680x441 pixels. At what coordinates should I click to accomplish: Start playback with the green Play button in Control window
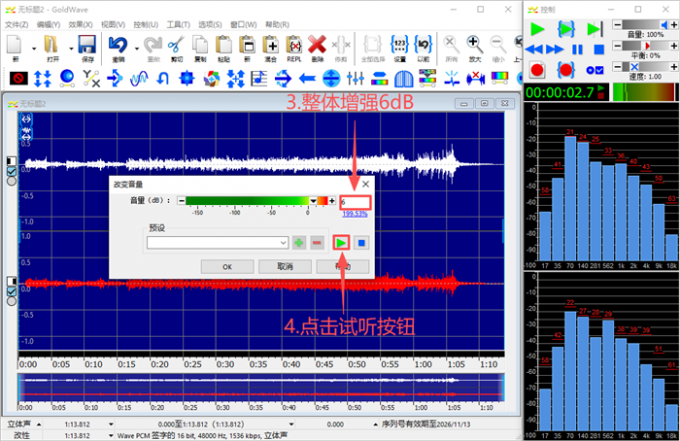coord(537,29)
